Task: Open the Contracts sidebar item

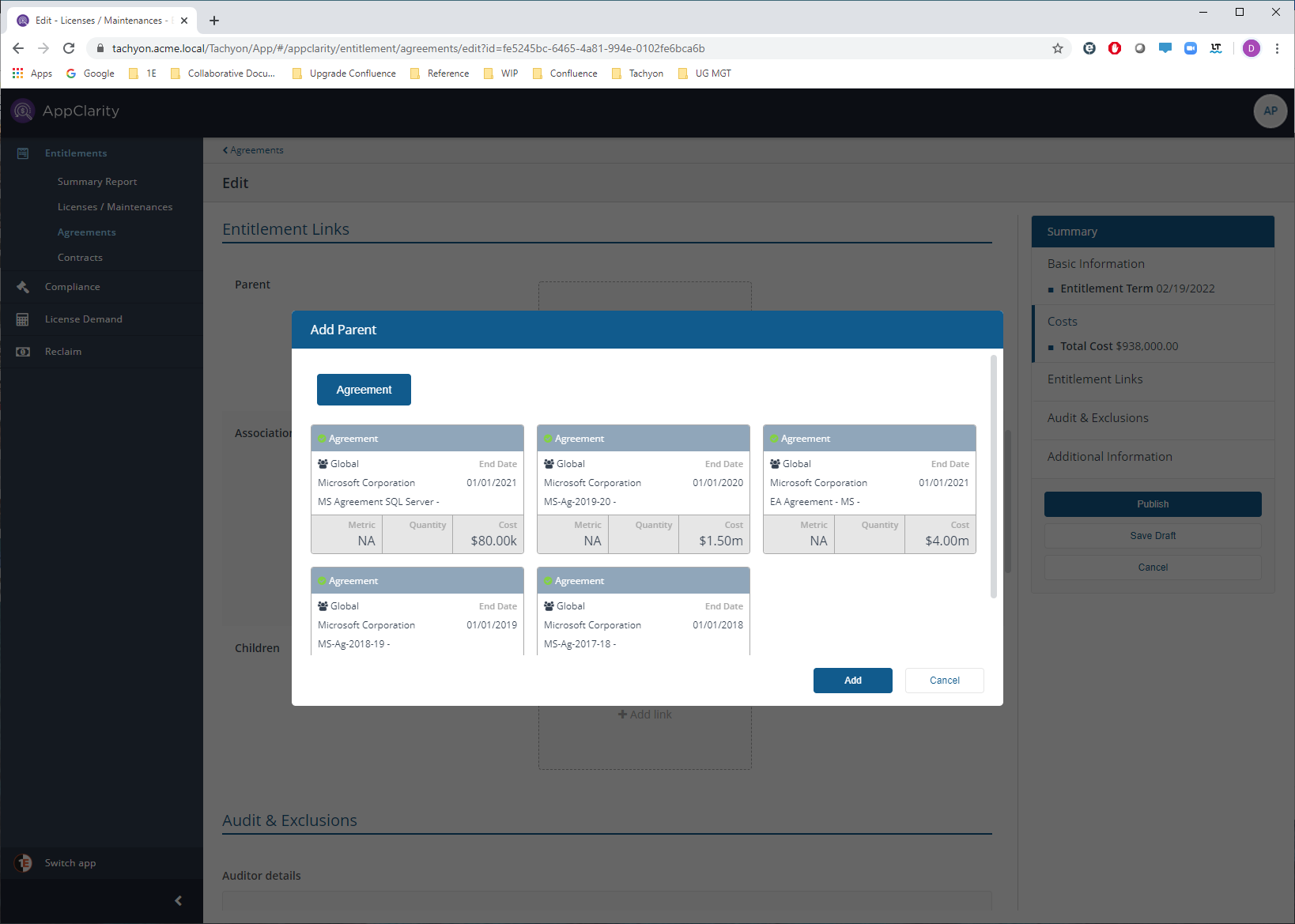Action: click(80, 258)
